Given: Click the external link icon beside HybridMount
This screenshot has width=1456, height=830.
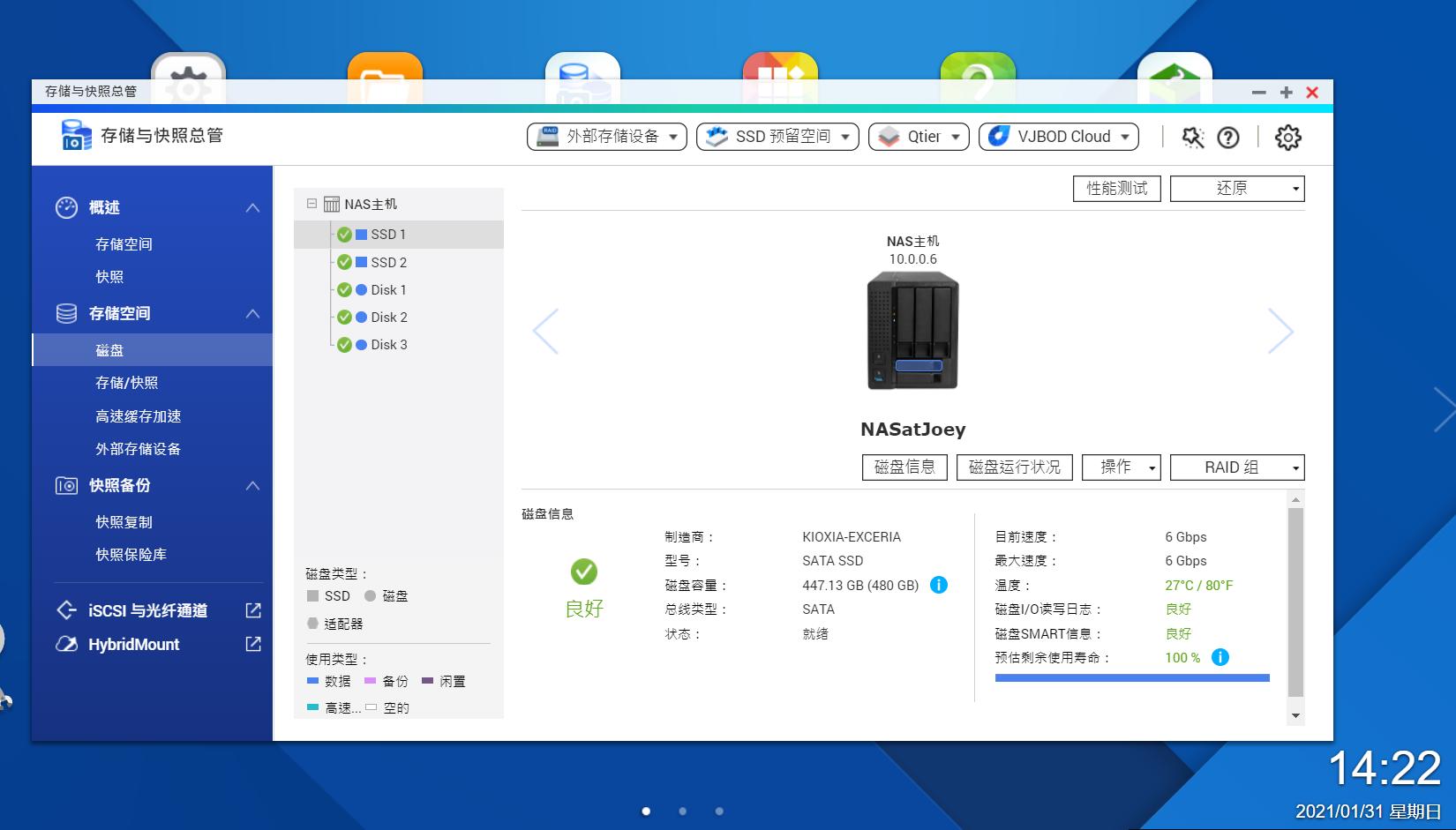Looking at the screenshot, I should tap(252, 645).
